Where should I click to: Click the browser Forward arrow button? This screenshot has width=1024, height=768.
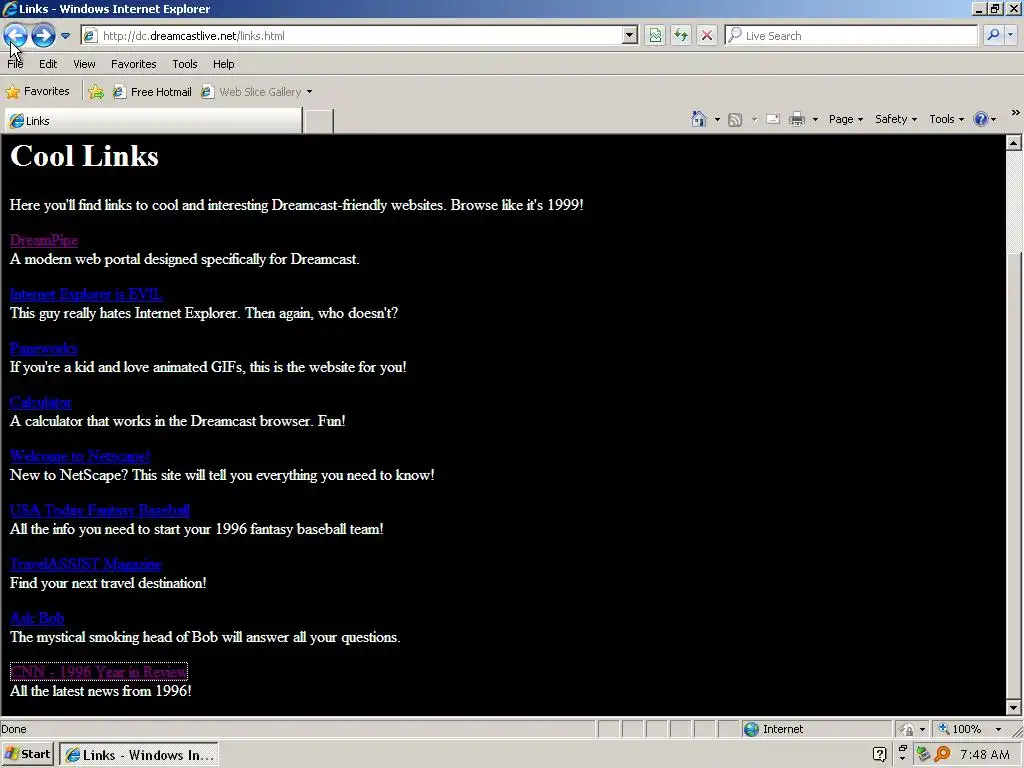click(43, 35)
